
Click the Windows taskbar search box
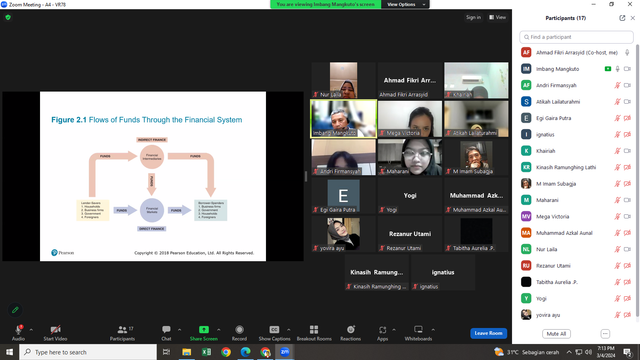click(88, 352)
